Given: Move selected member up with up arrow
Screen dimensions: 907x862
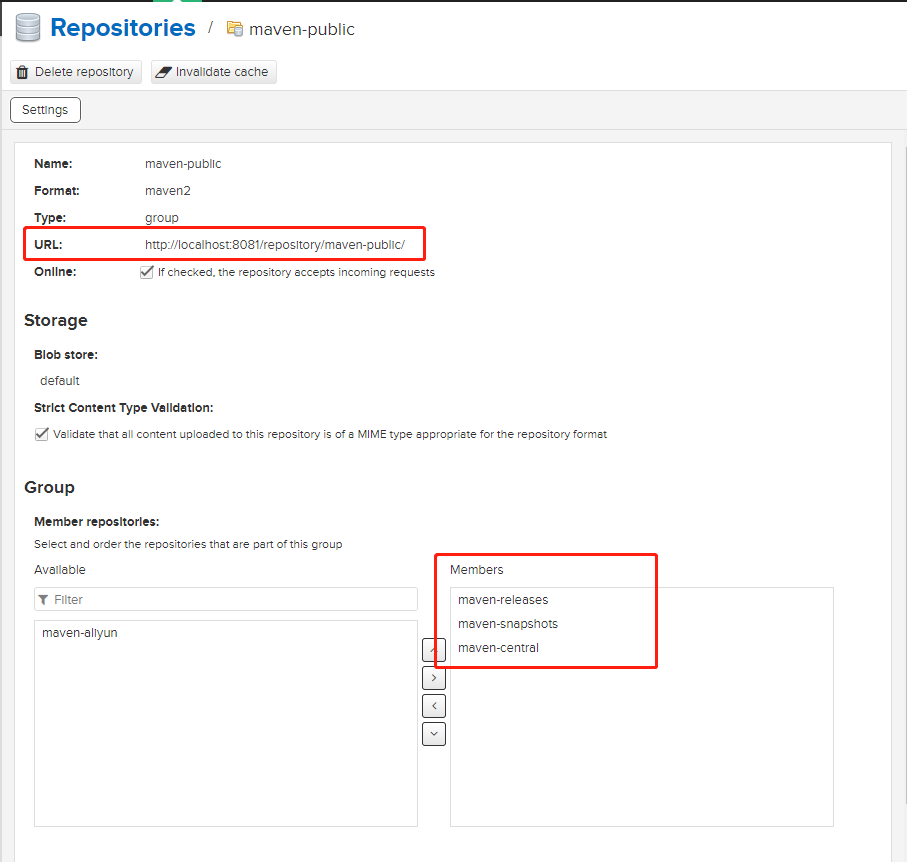Looking at the screenshot, I should pyautogui.click(x=434, y=651).
